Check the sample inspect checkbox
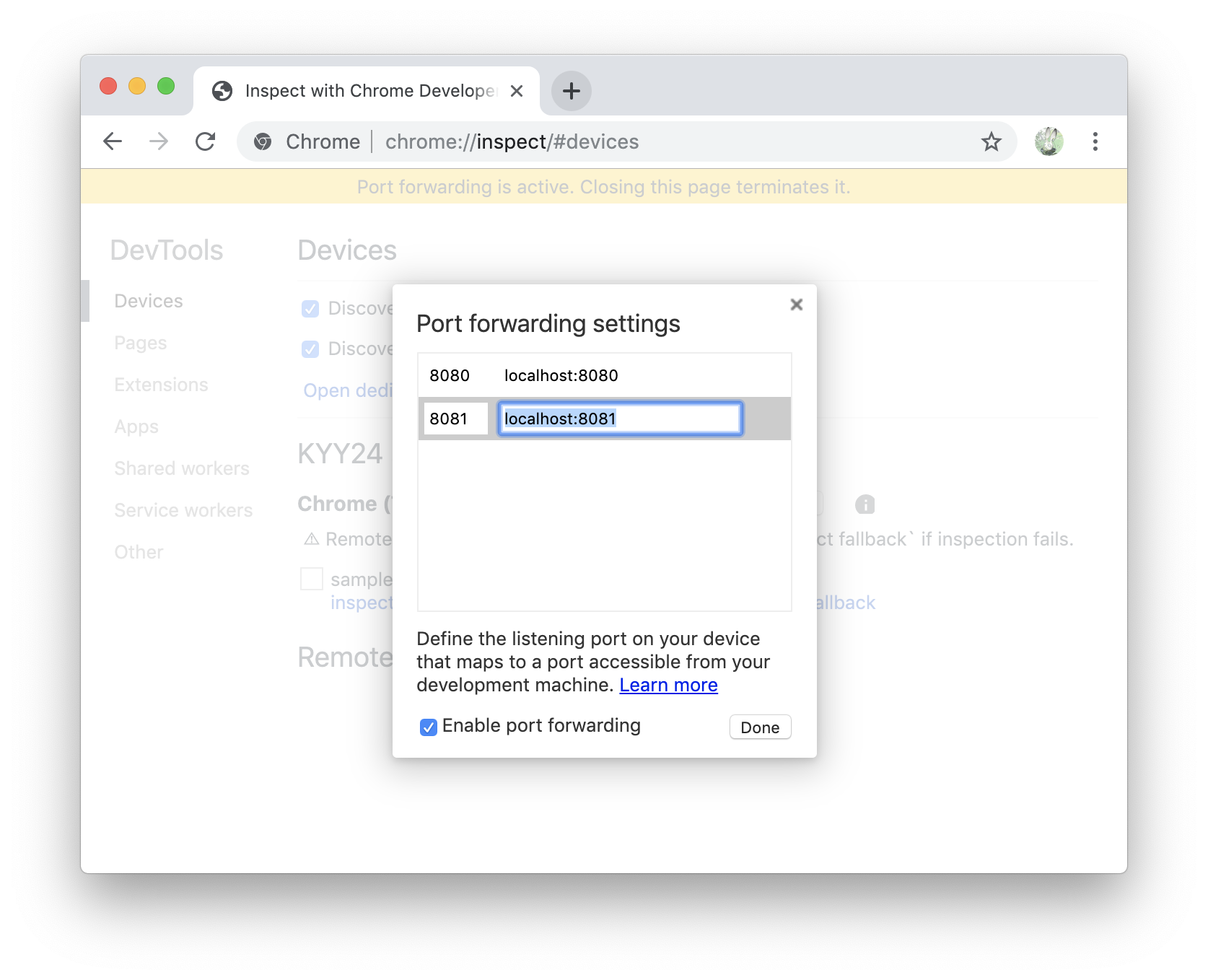The width and height of the screenshot is (1208, 980). click(x=311, y=579)
